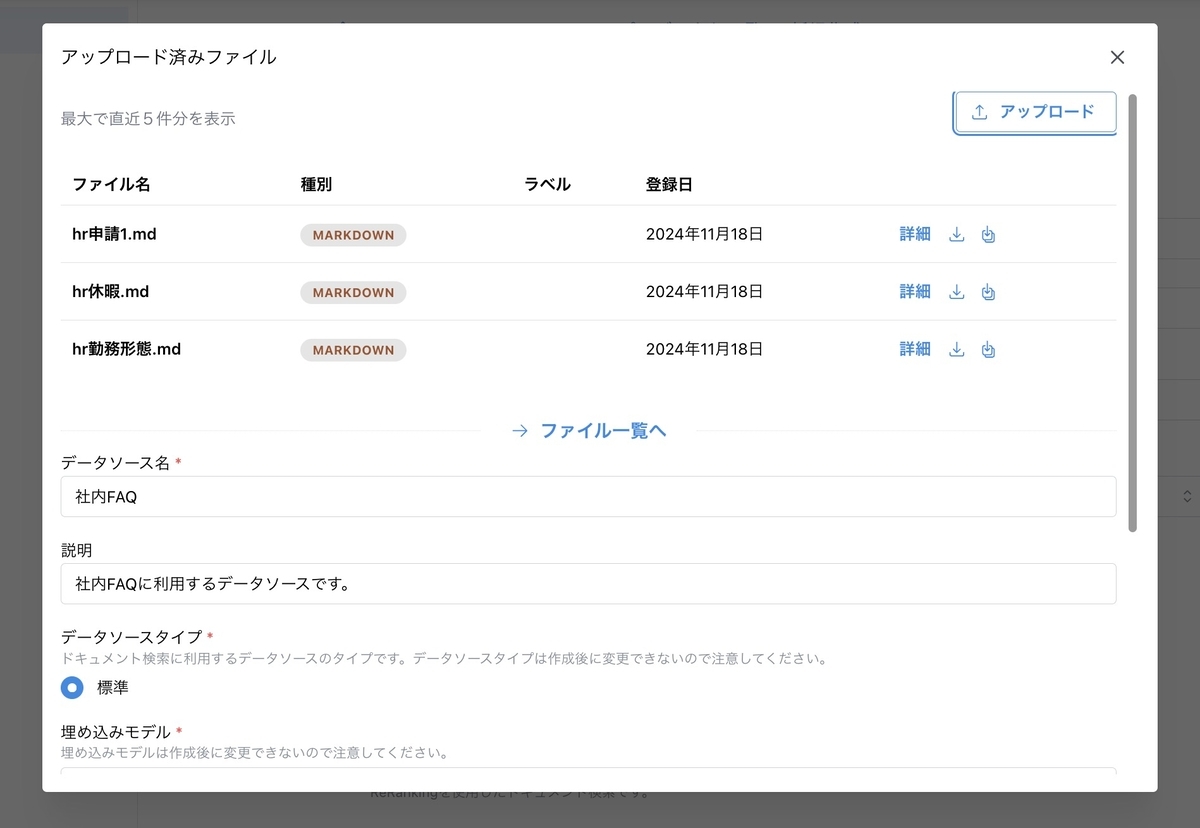Click file name hr休暇.md
Screen dimensions: 1200x828
click(x=110, y=292)
